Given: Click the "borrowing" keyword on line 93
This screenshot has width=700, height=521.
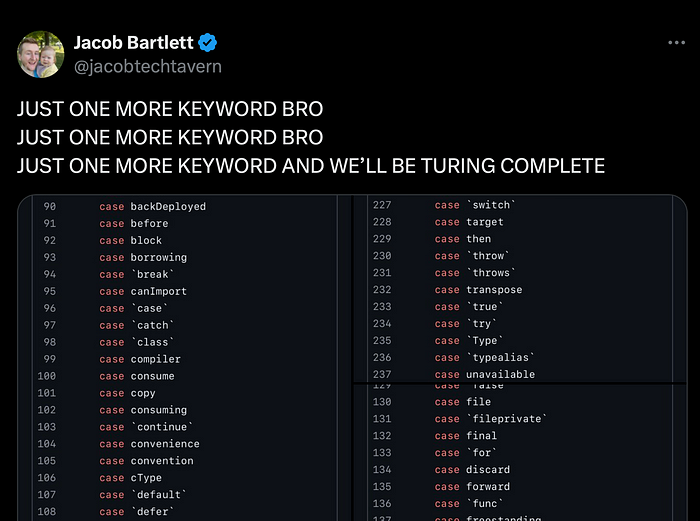Looking at the screenshot, I should coord(158,258).
